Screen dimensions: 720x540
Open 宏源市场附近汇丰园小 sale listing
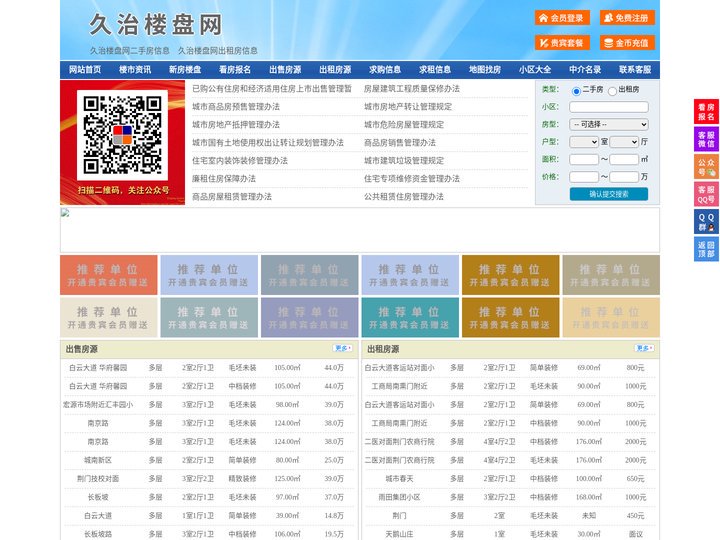click(x=98, y=405)
